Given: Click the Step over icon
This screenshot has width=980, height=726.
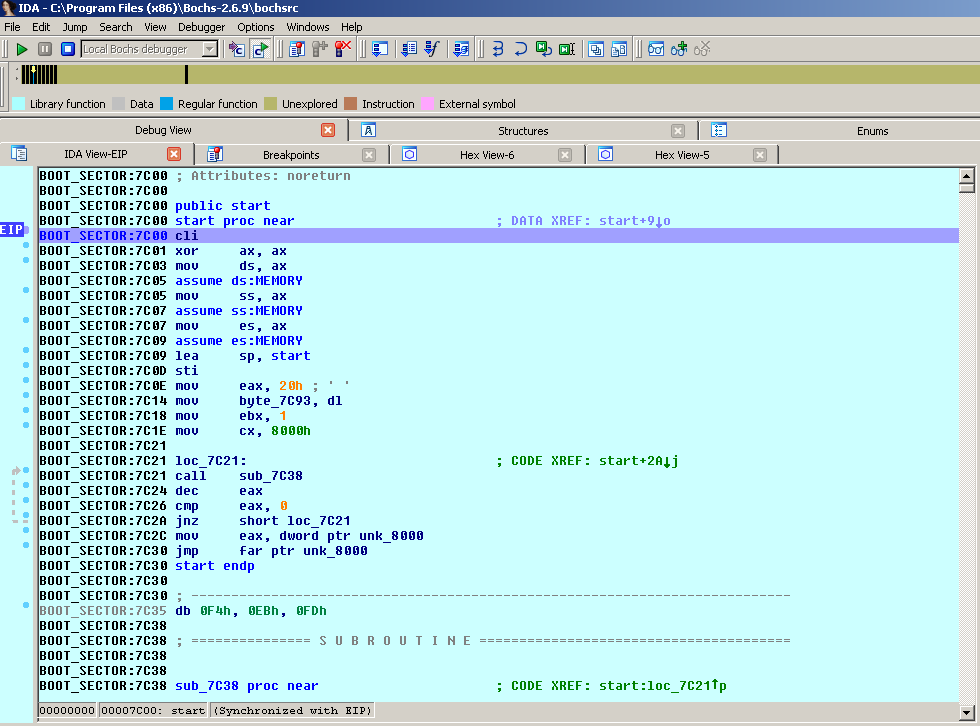Looking at the screenshot, I should [521, 49].
